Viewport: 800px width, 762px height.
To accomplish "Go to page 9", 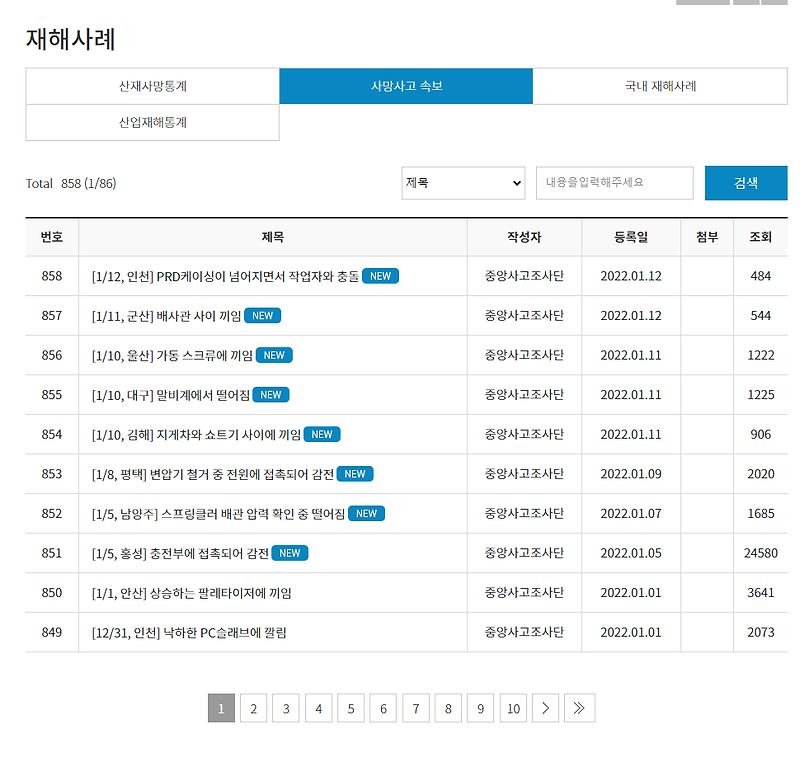I will click(481, 708).
